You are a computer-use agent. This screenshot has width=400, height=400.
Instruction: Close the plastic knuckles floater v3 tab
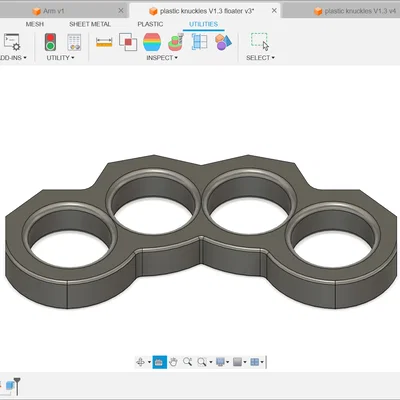coord(274,11)
